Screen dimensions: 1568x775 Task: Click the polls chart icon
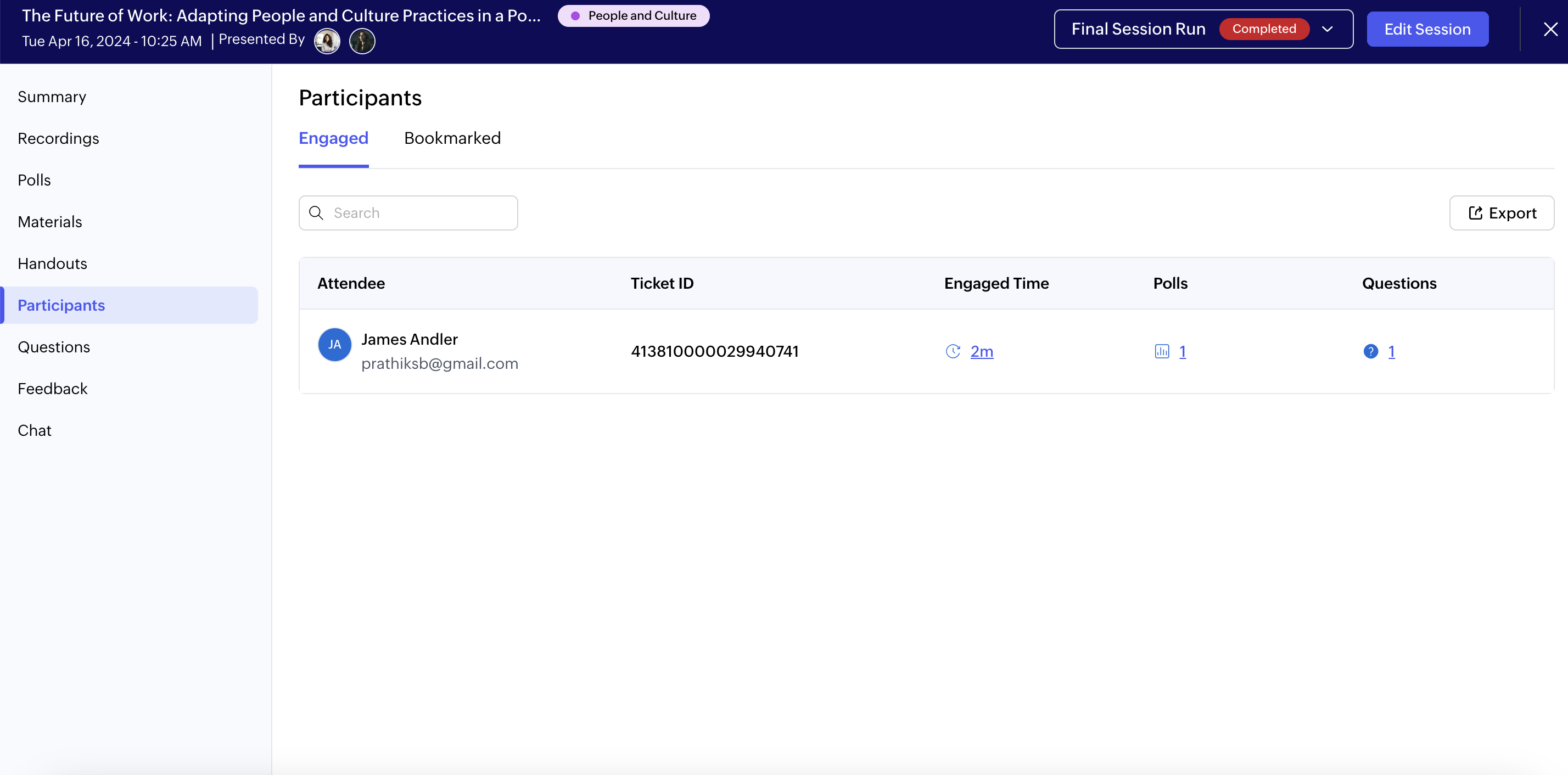1161,351
